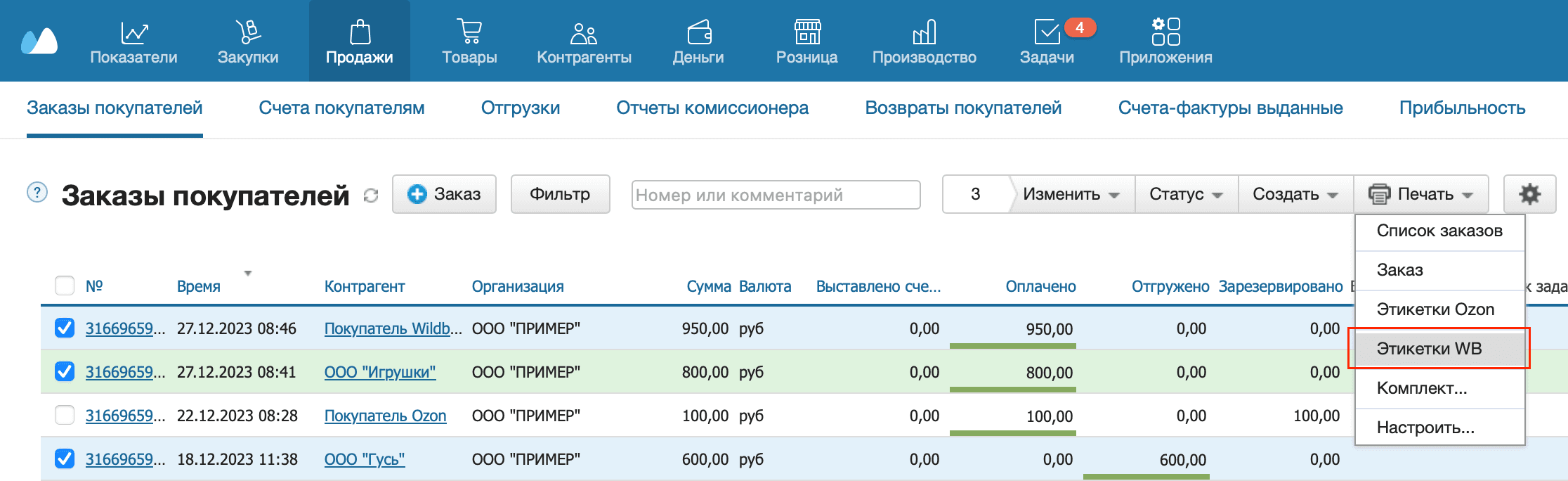
Task: Open the Деньги wallet icon
Action: (699, 32)
